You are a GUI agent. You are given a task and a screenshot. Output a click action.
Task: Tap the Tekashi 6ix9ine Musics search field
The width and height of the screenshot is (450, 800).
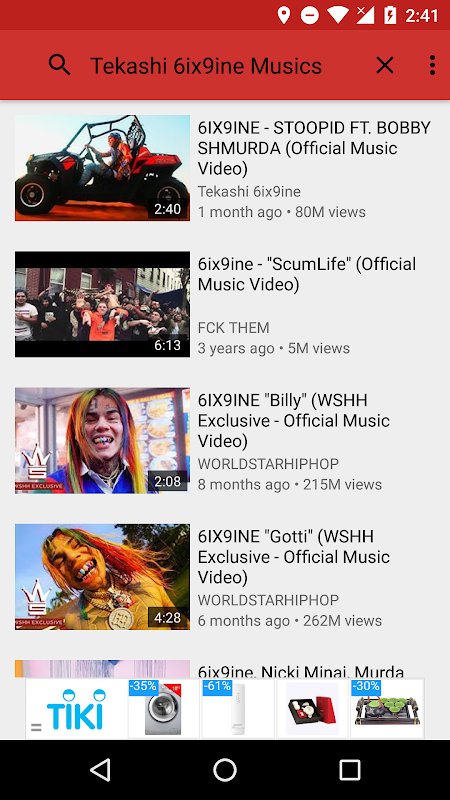(x=206, y=66)
